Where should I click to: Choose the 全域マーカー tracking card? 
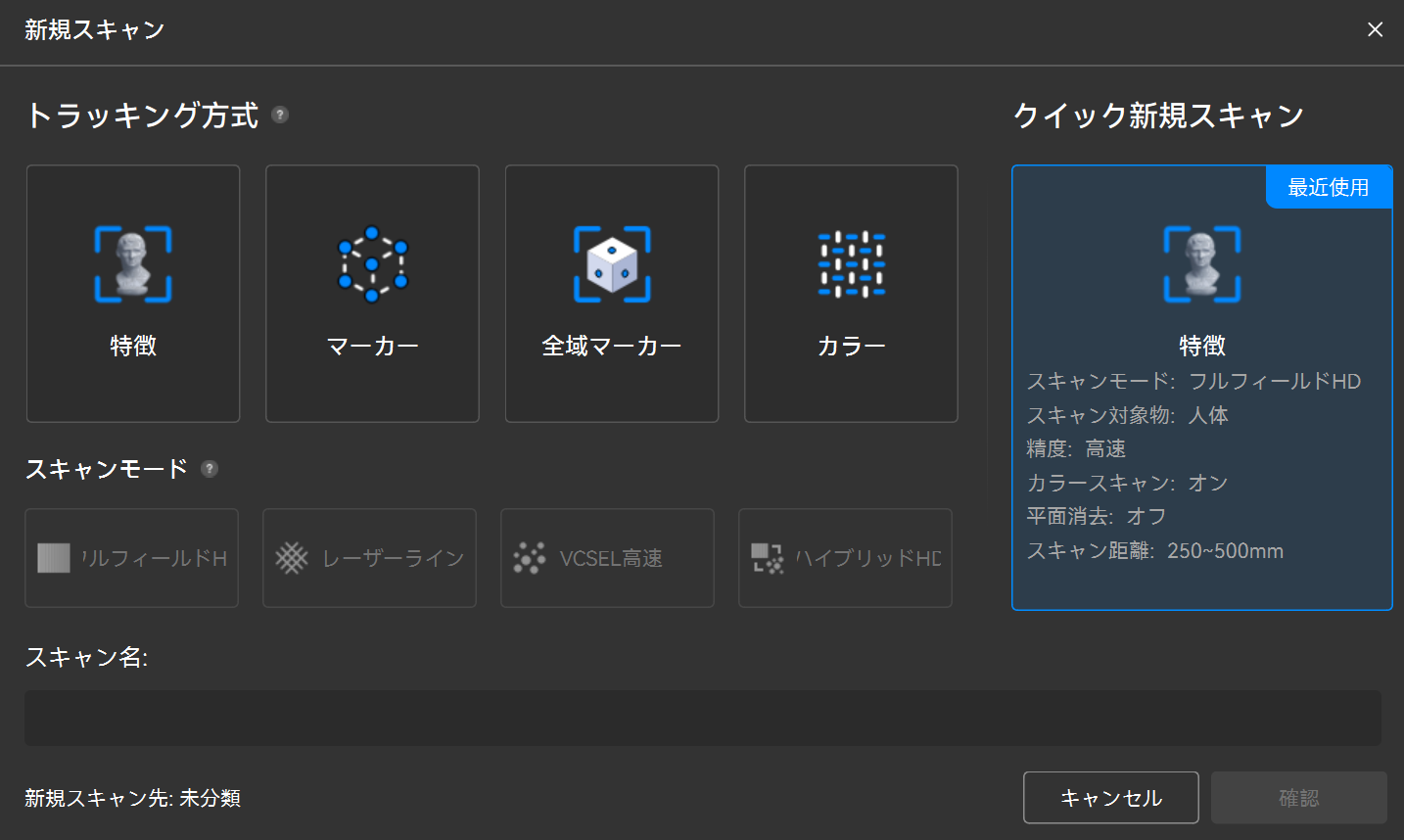[x=612, y=294]
